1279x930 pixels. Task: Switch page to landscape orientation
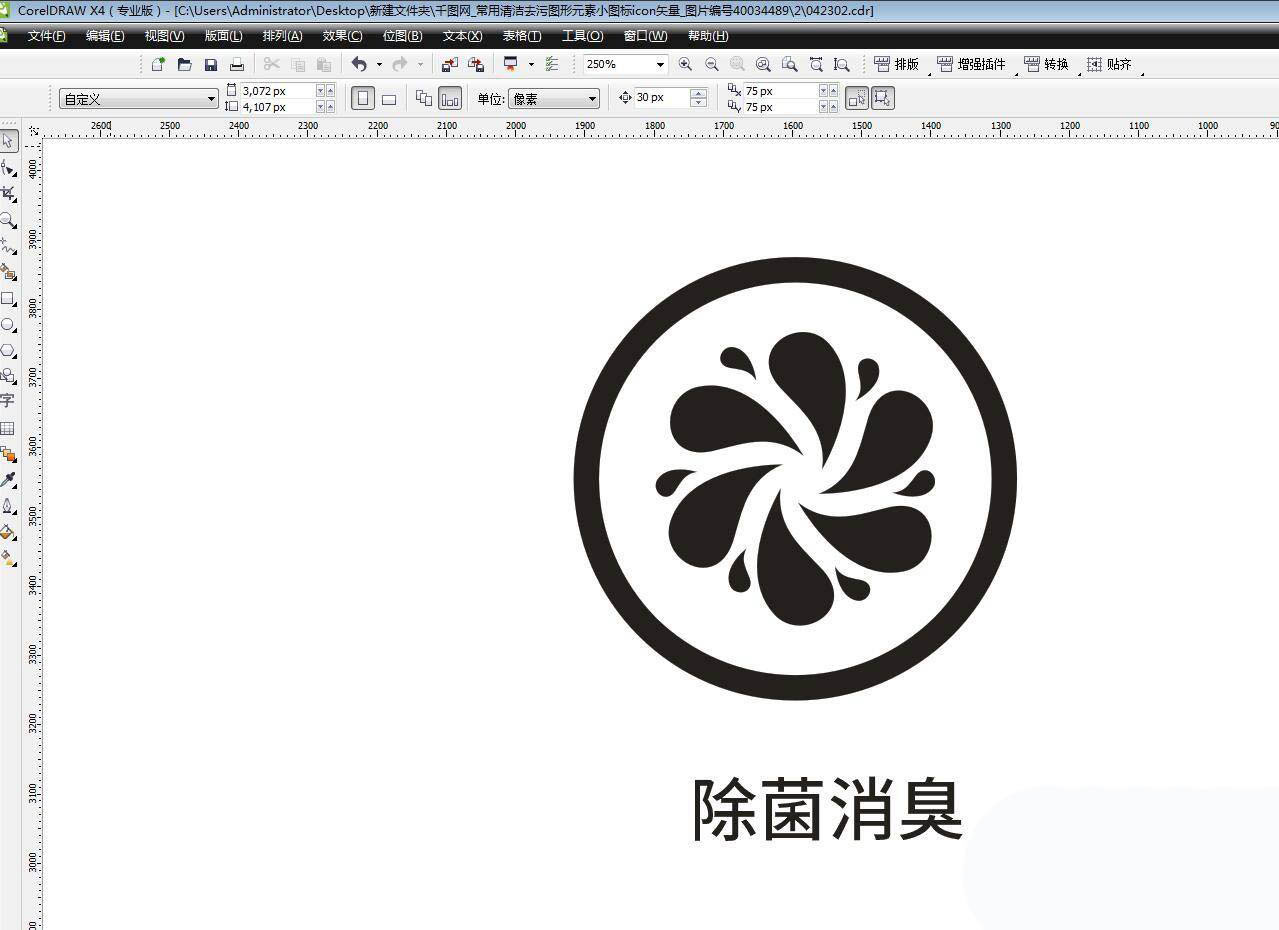click(389, 98)
